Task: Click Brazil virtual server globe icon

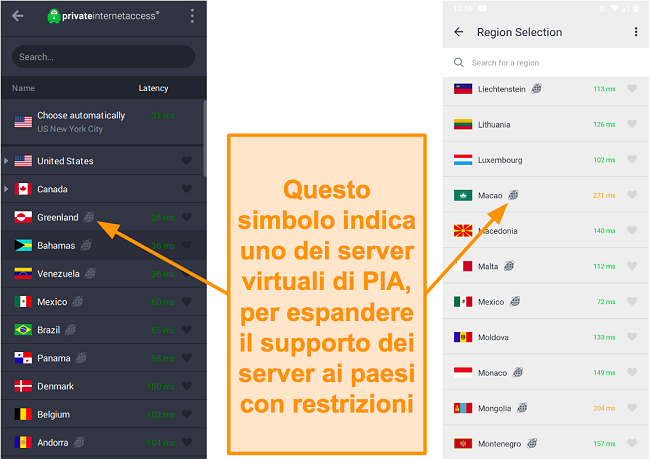Action: 70,330
